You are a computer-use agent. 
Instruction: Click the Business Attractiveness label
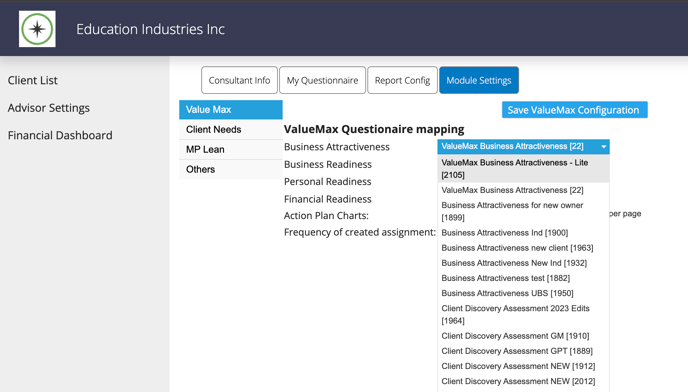pos(337,147)
